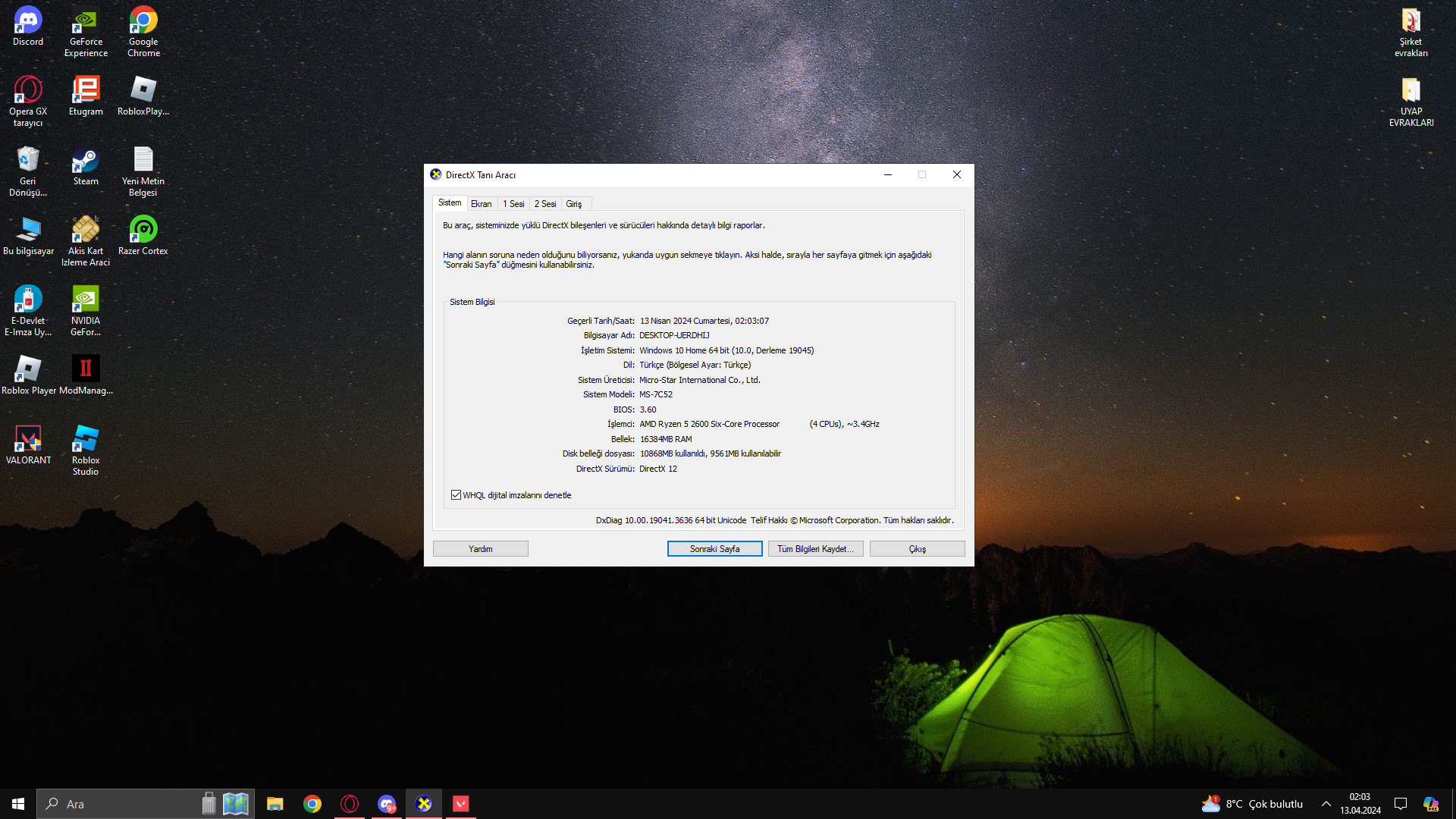Open GeForce Experience from the desktop
The height and width of the screenshot is (819, 1456).
(86, 22)
